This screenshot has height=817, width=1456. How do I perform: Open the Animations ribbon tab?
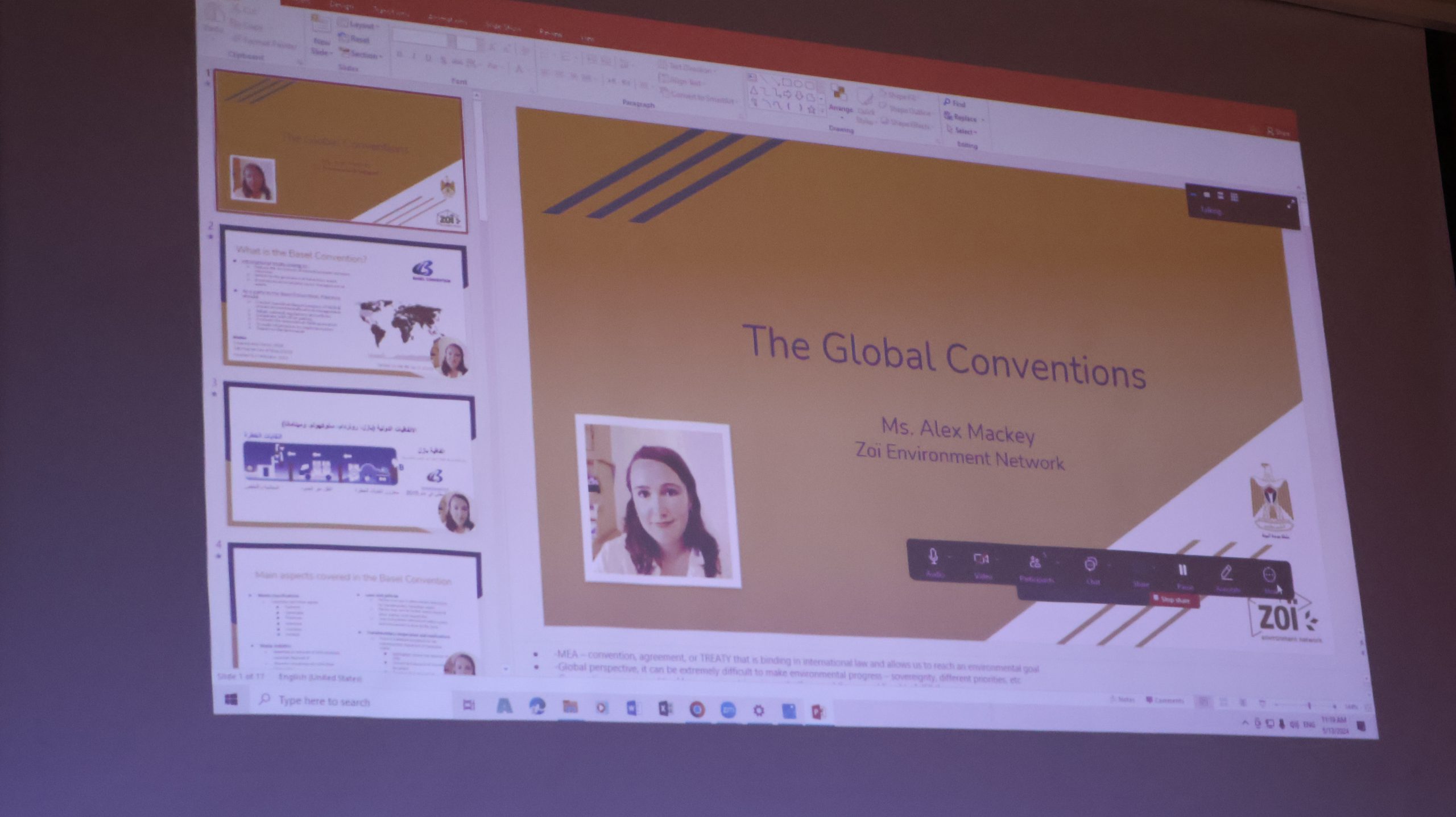(x=447, y=19)
